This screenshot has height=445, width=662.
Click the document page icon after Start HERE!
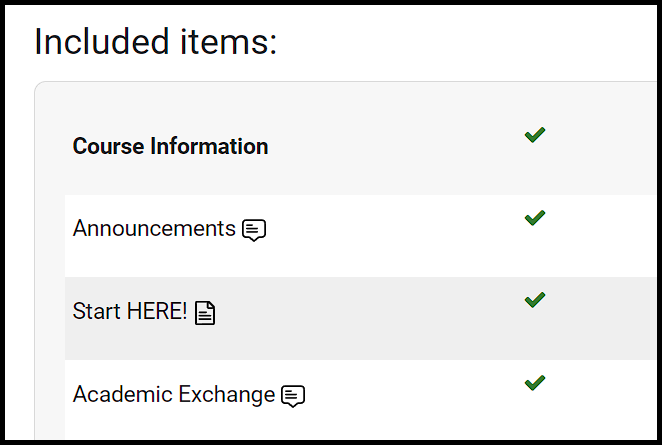(205, 313)
